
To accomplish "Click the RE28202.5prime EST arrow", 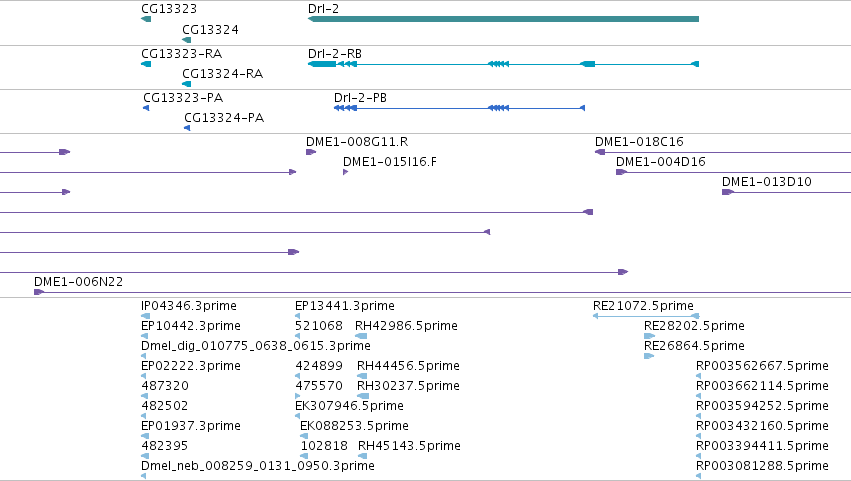I will (649, 336).
